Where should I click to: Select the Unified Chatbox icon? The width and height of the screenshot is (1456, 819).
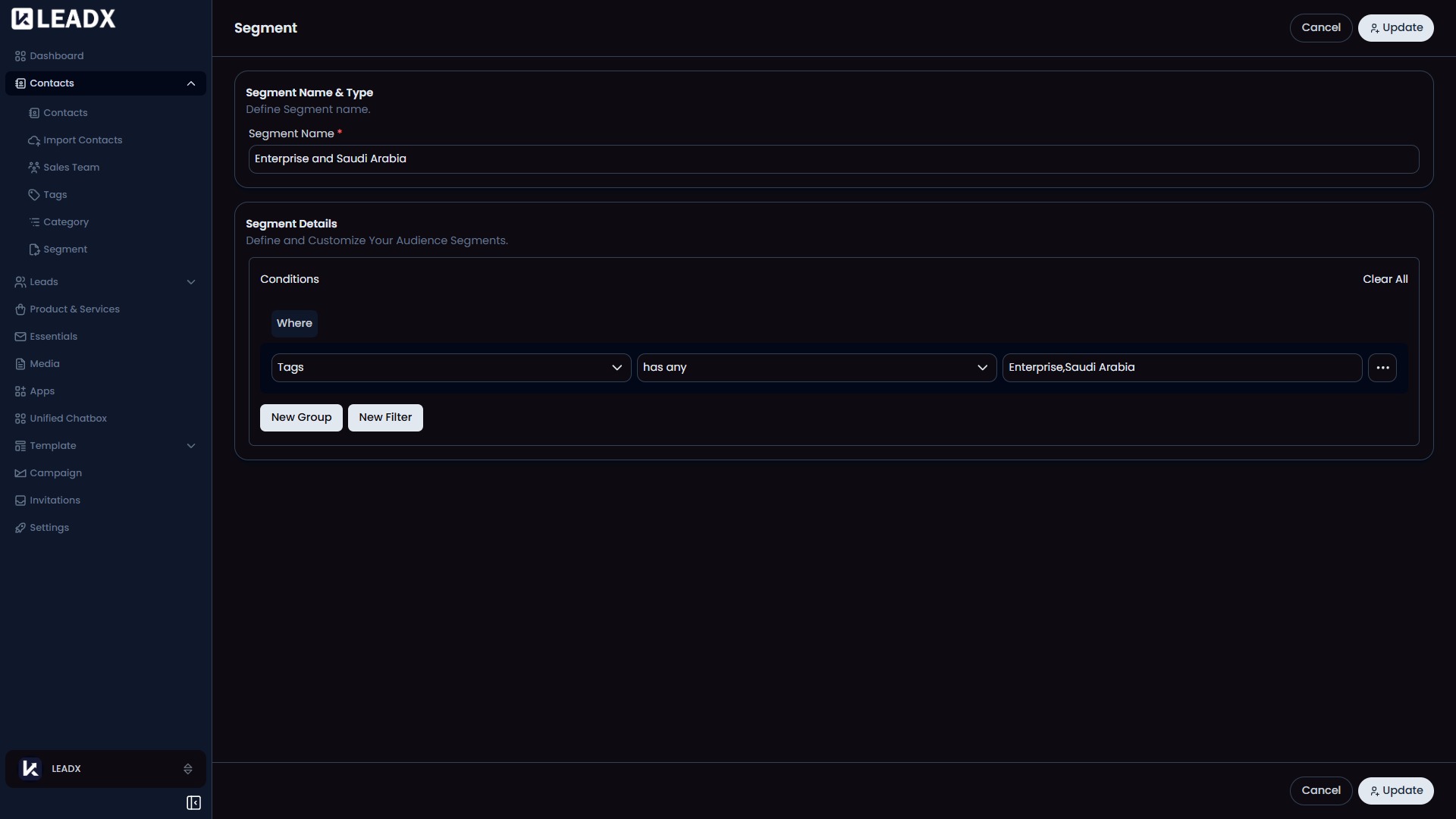pos(20,418)
